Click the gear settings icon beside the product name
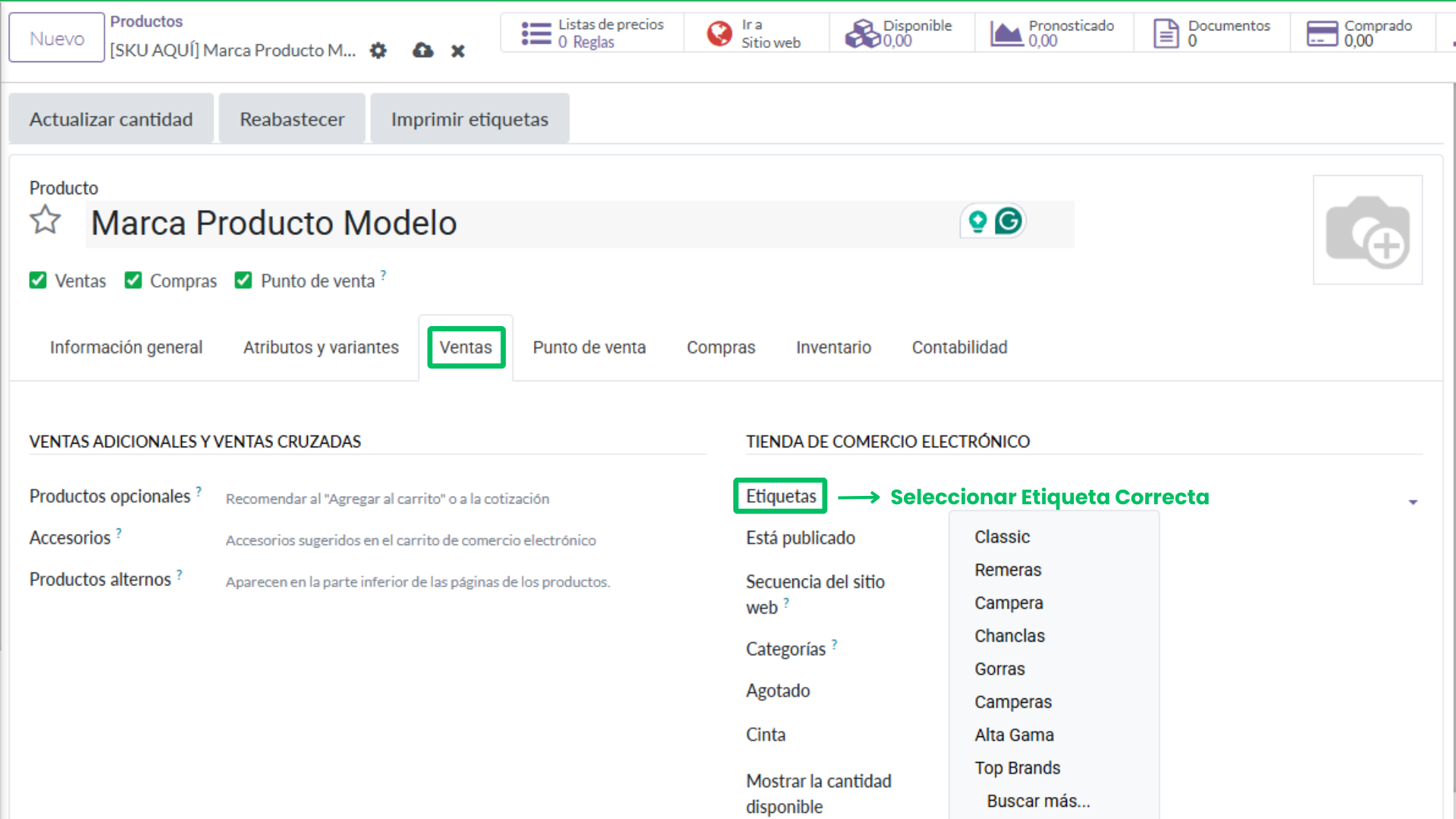This screenshot has width=1456, height=819. pos(378,50)
